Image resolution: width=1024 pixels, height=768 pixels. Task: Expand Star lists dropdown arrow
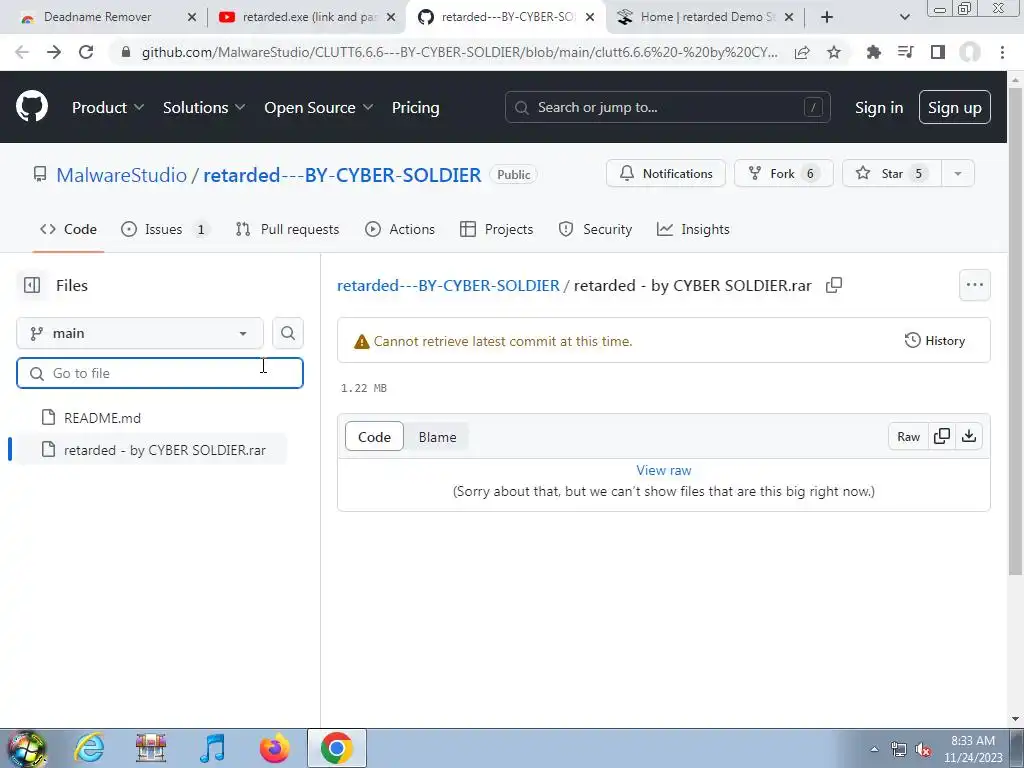(x=957, y=173)
